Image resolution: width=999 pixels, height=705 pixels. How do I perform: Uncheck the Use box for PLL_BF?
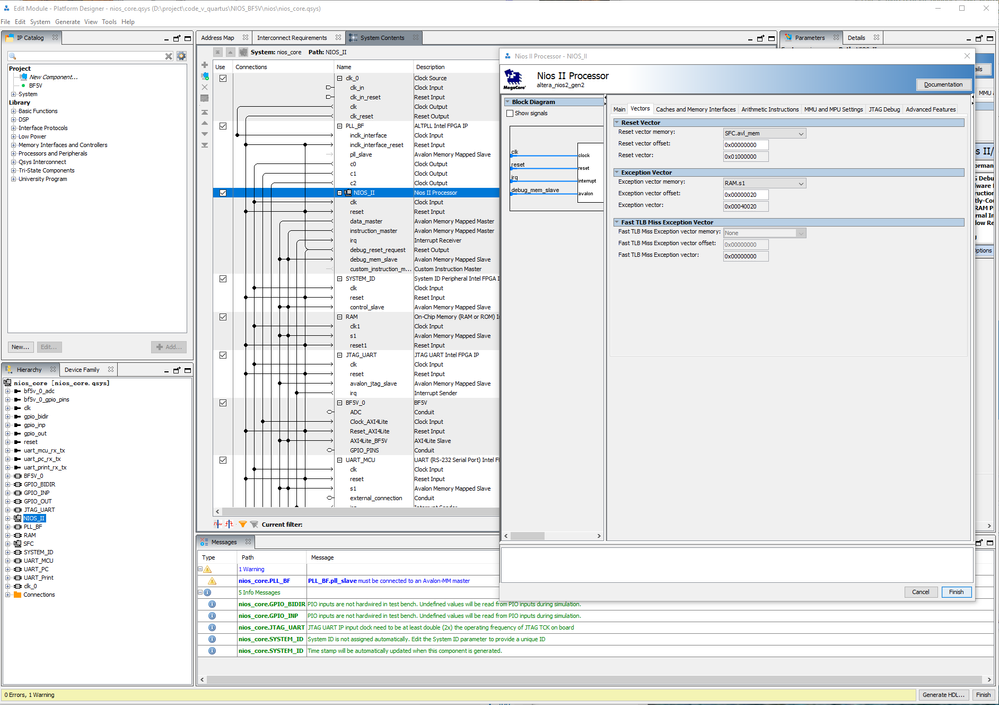pos(223,126)
